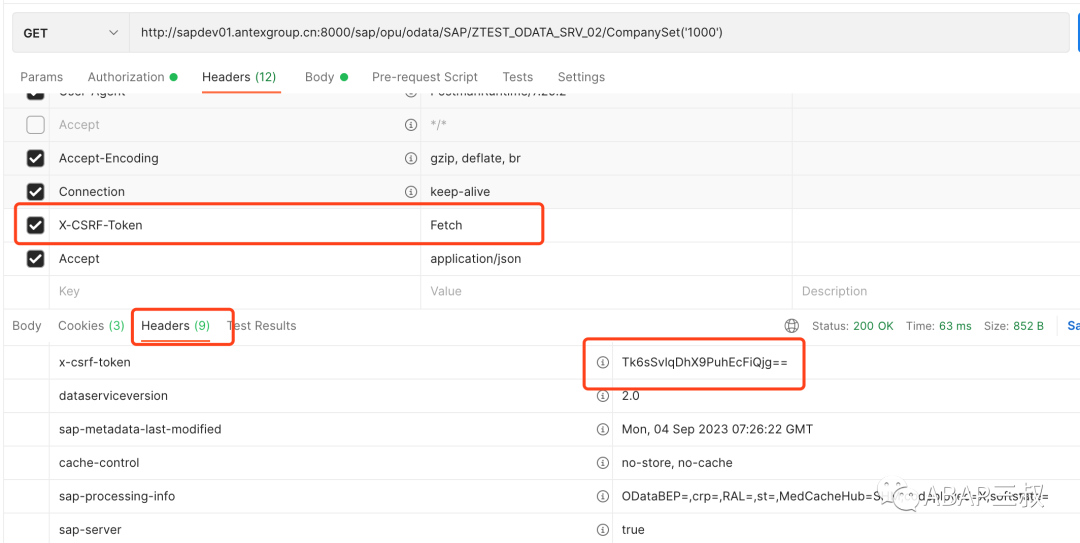The image size is (1080, 543).
Task: Open the GET method dropdown
Action: tap(71, 32)
